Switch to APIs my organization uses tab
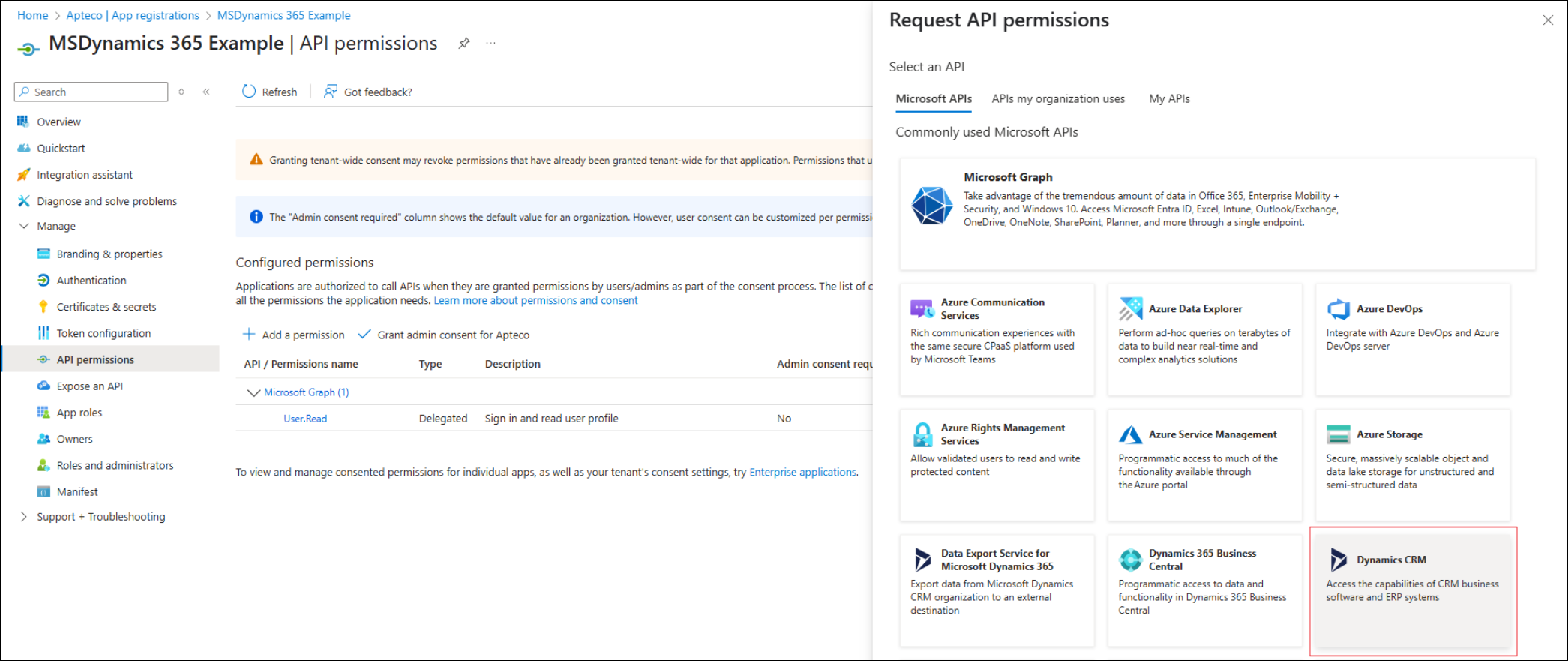The image size is (1568, 661). (1058, 98)
